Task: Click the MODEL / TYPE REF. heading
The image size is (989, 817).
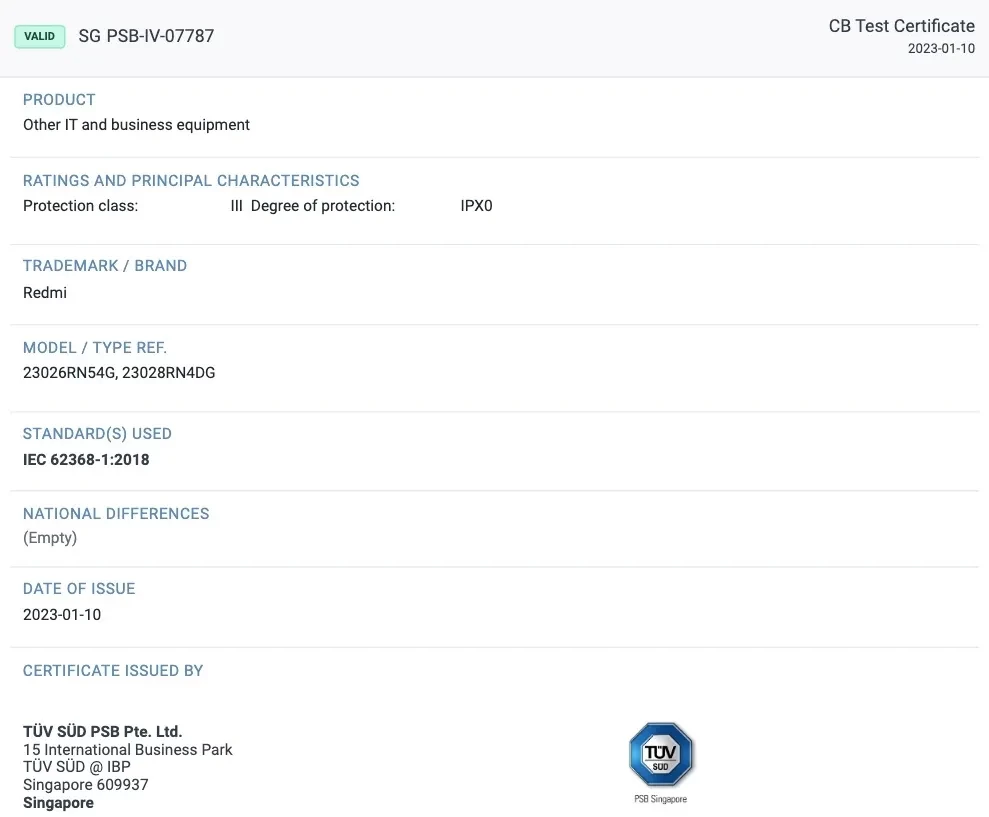Action: click(x=95, y=348)
